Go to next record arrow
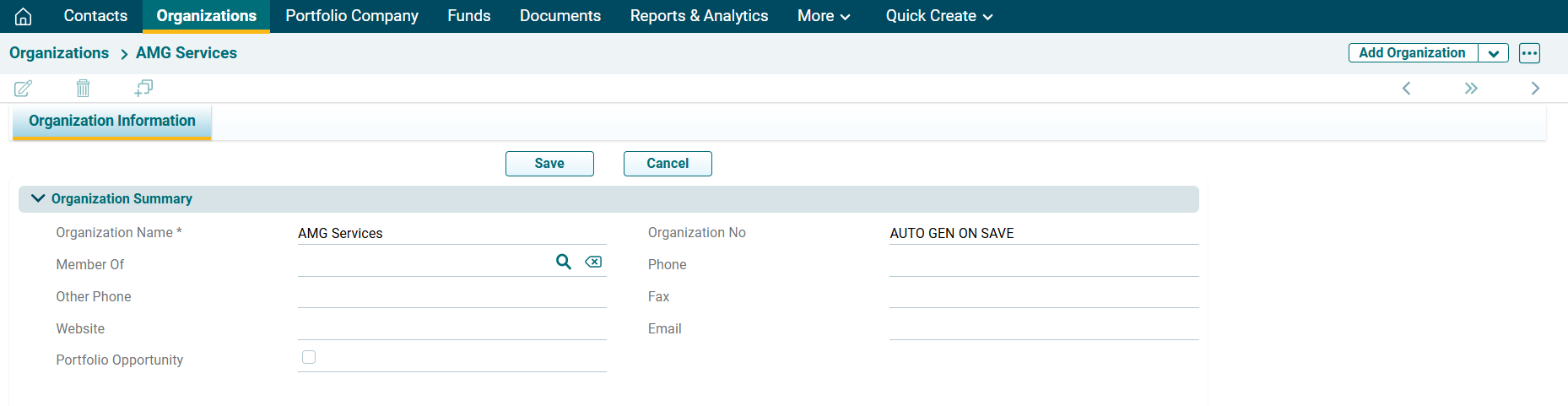This screenshot has width=1568, height=406. (x=1535, y=89)
